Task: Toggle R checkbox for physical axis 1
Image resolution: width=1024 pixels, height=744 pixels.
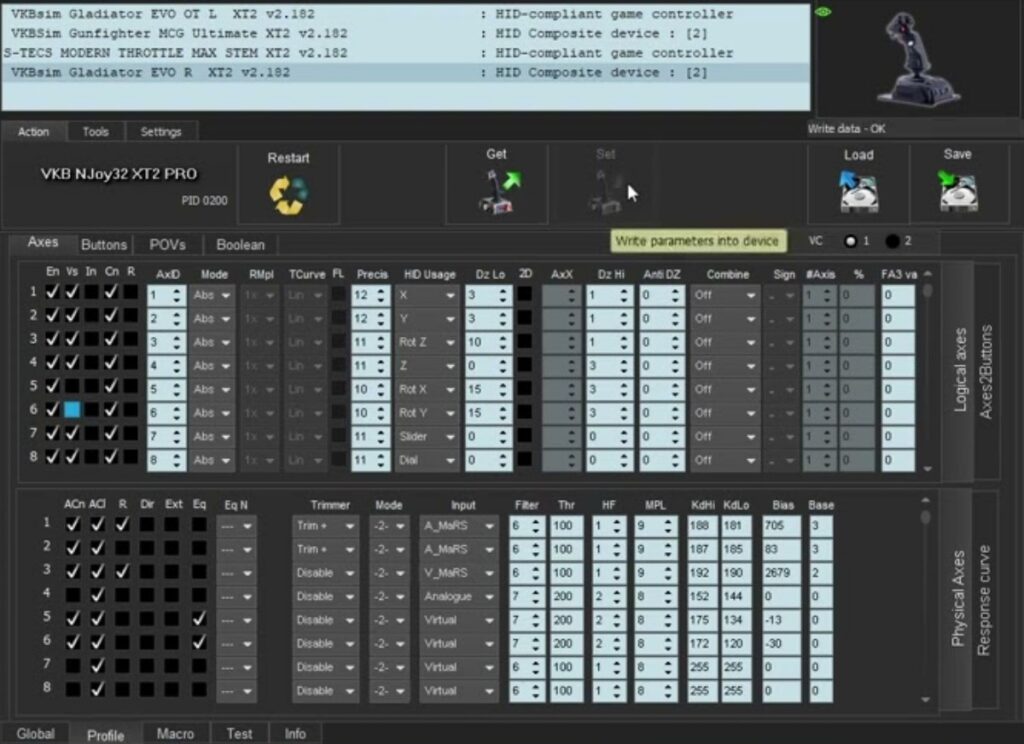Action: pyautogui.click(x=122, y=524)
